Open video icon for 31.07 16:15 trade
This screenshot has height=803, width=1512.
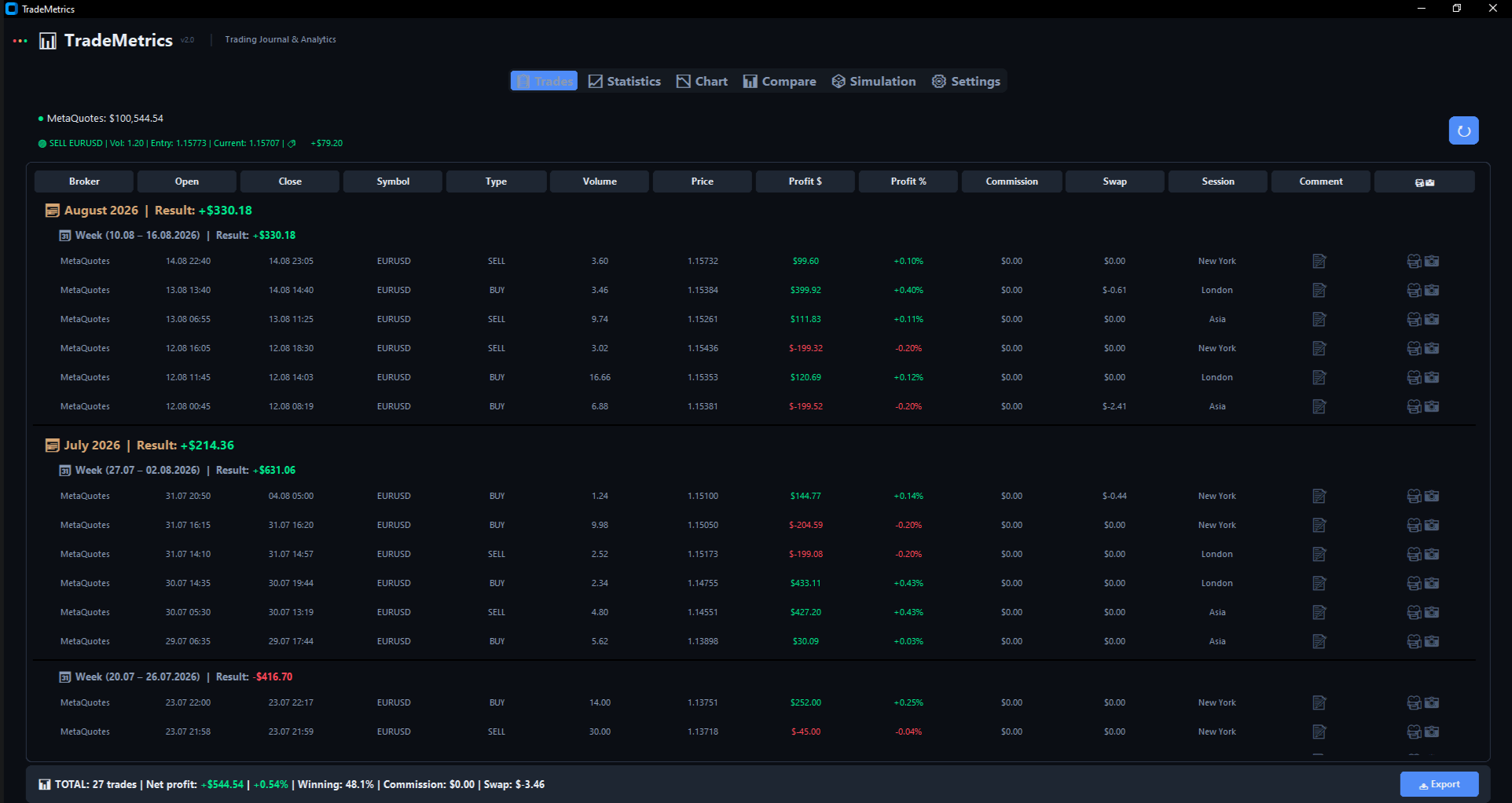pyautogui.click(x=1414, y=525)
